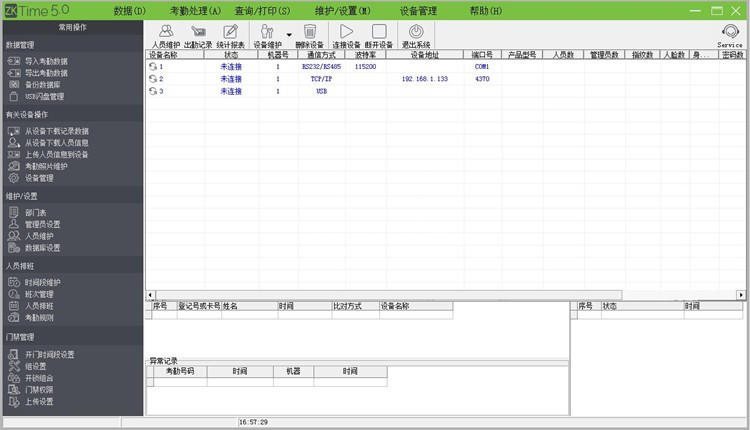Collapse the 数据管理 section header
The height and width of the screenshot is (430, 750).
73,44
